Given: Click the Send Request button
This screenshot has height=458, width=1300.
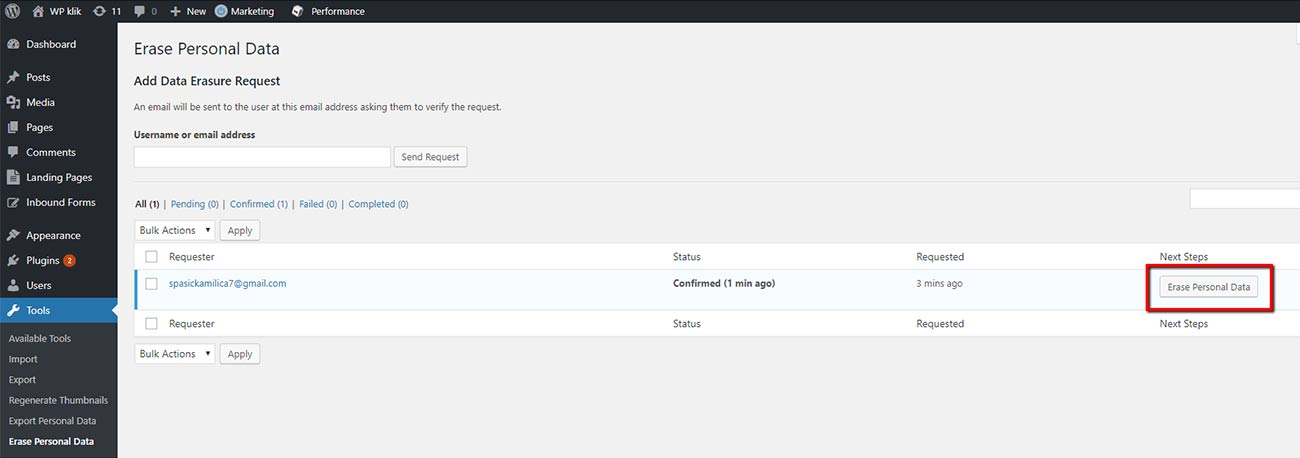Looking at the screenshot, I should coord(430,157).
